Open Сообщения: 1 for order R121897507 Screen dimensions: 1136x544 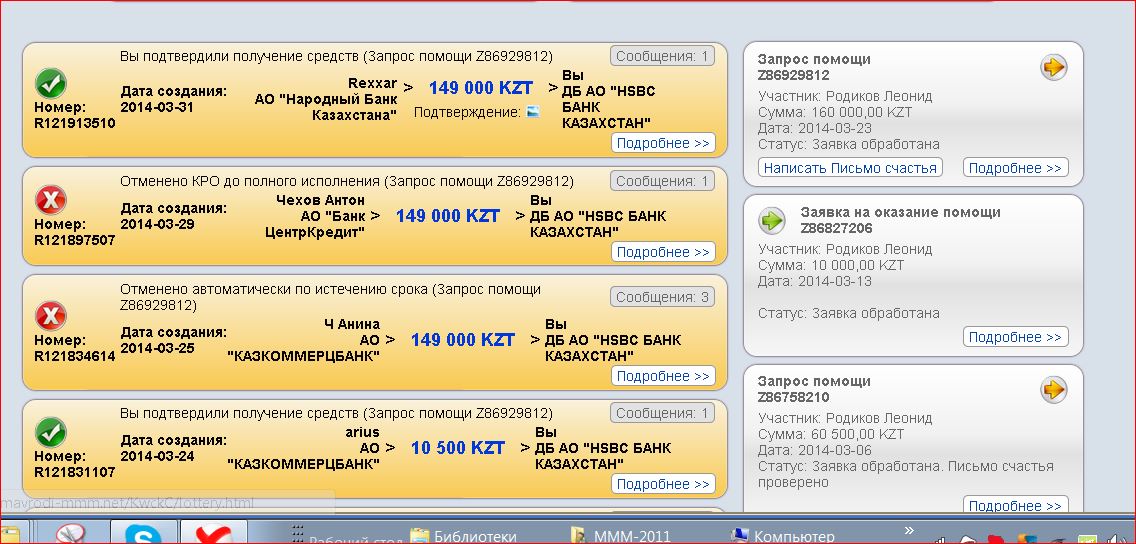(662, 180)
